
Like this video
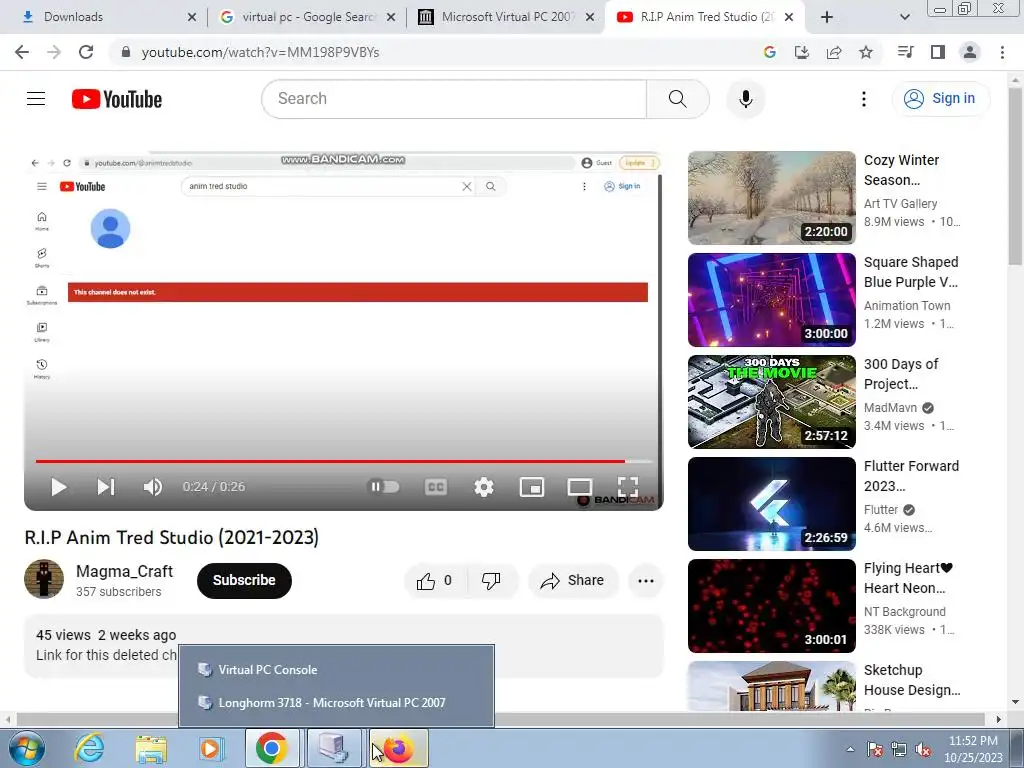(436, 581)
